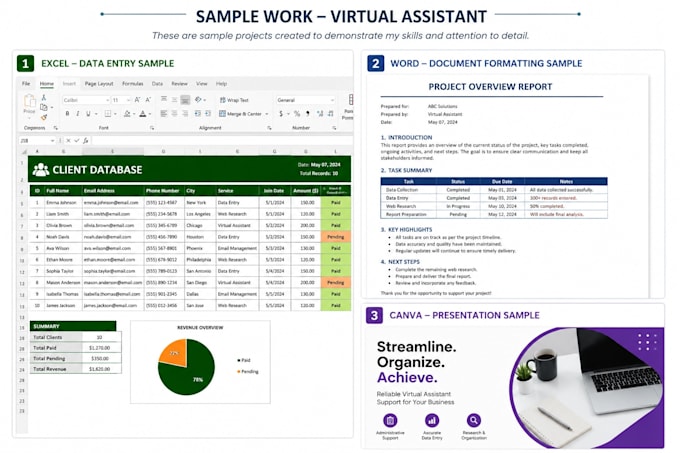Open the File tab in Excel

(26, 84)
